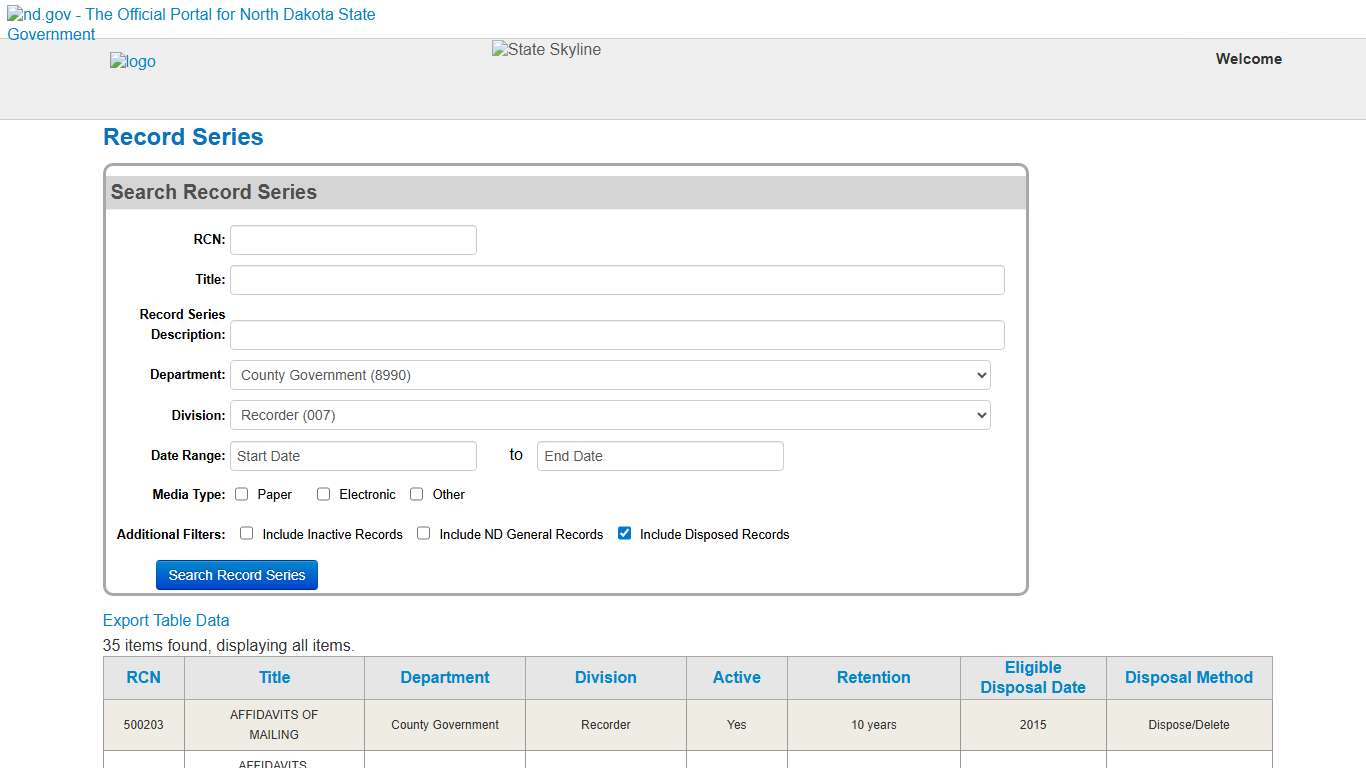1366x768 pixels.
Task: Open the Department dropdown
Action: 610,375
